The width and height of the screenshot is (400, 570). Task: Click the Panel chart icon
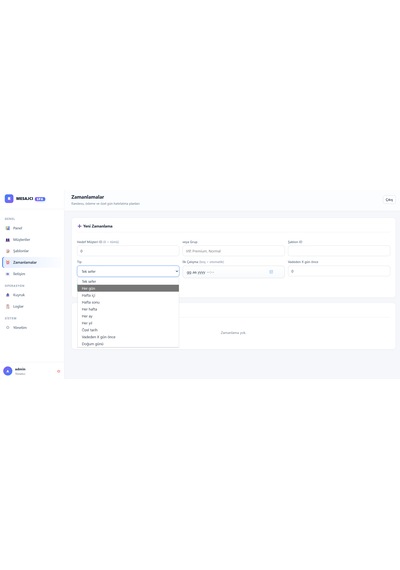[8, 228]
